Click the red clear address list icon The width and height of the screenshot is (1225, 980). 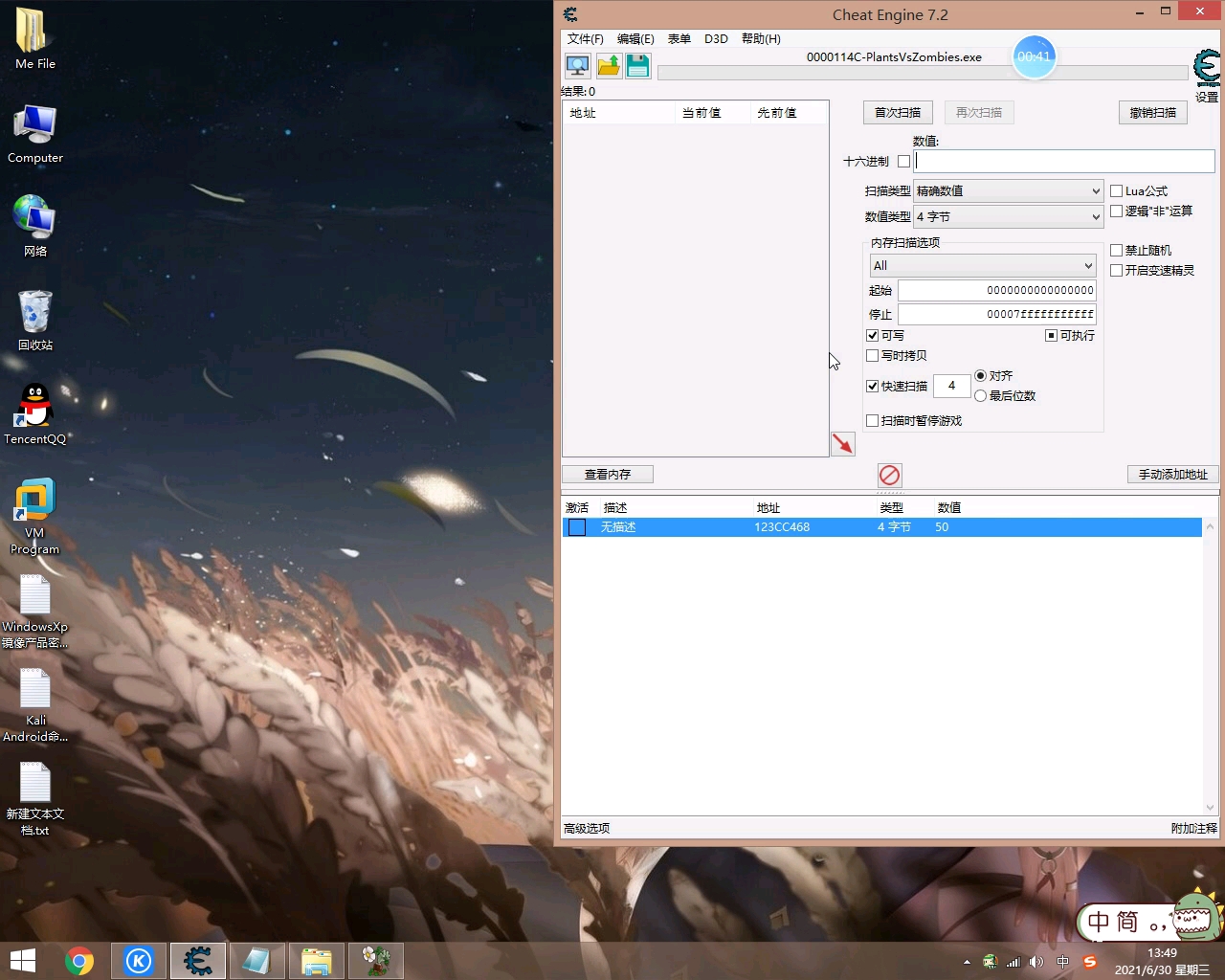(889, 475)
